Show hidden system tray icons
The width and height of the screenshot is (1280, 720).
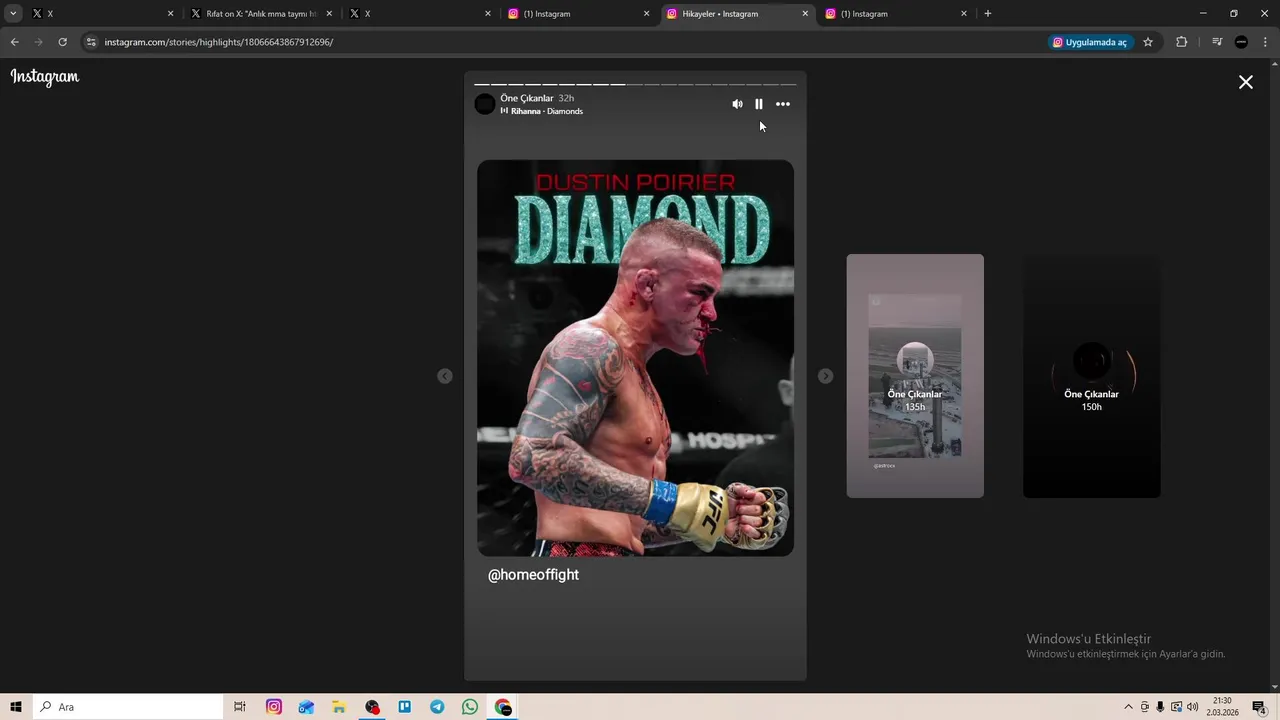(1129, 707)
